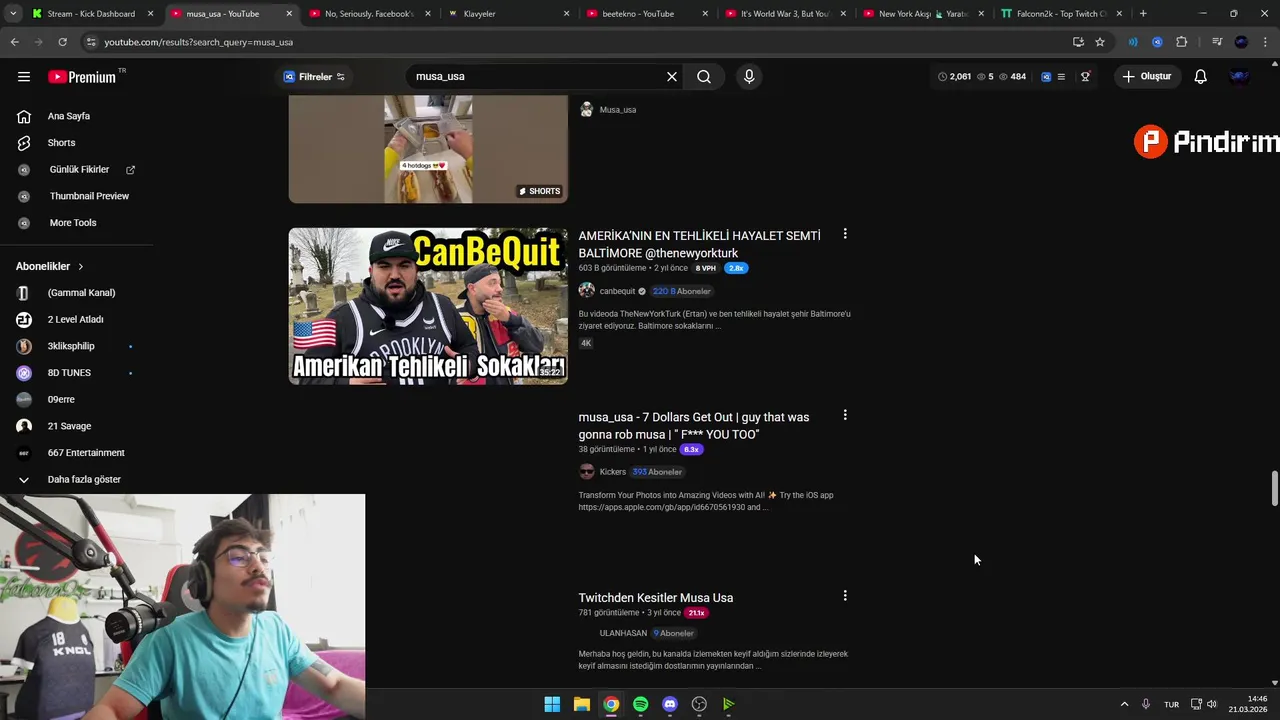Open the CanBeQuit Baltimore video thumbnail
Image resolution: width=1280 pixels, height=720 pixels.
click(x=428, y=306)
